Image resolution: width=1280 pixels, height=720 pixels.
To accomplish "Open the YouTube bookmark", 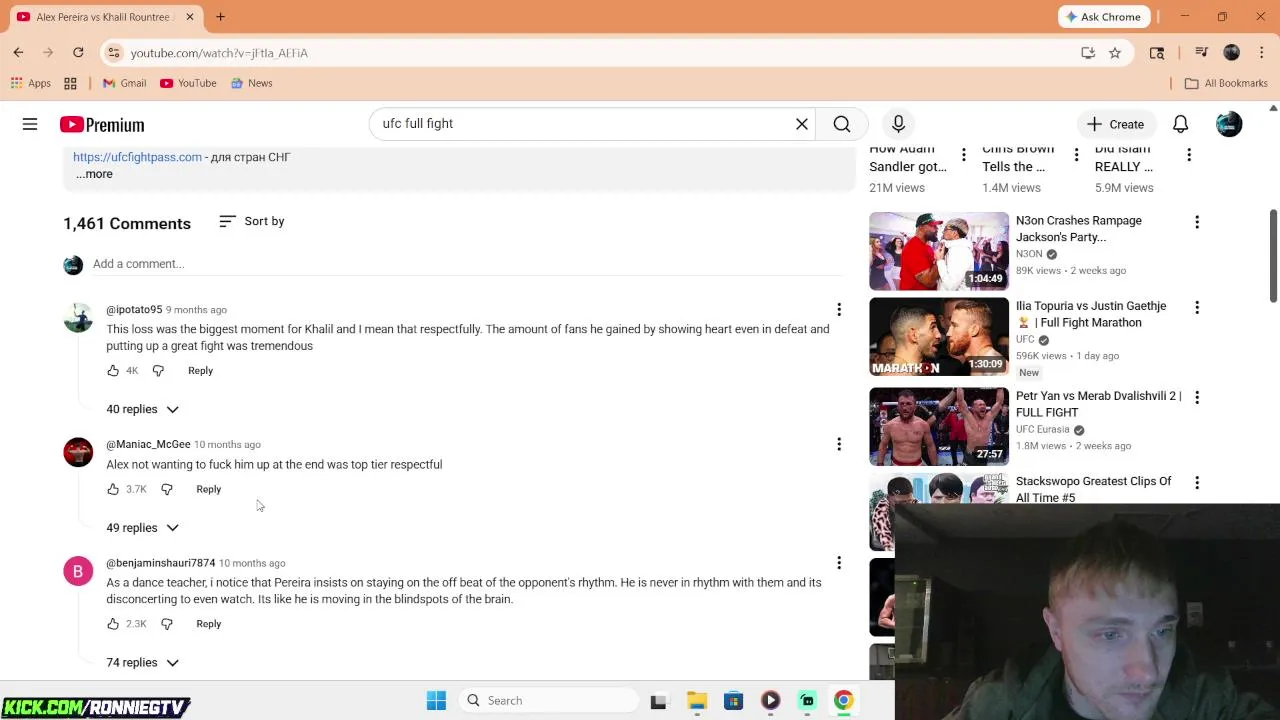I will click(x=189, y=83).
